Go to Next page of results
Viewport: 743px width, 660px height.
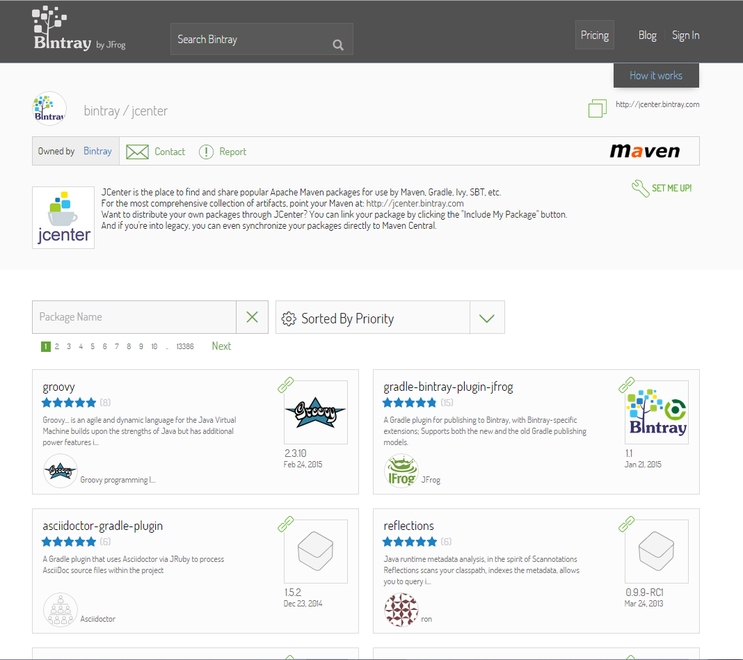[x=221, y=346]
